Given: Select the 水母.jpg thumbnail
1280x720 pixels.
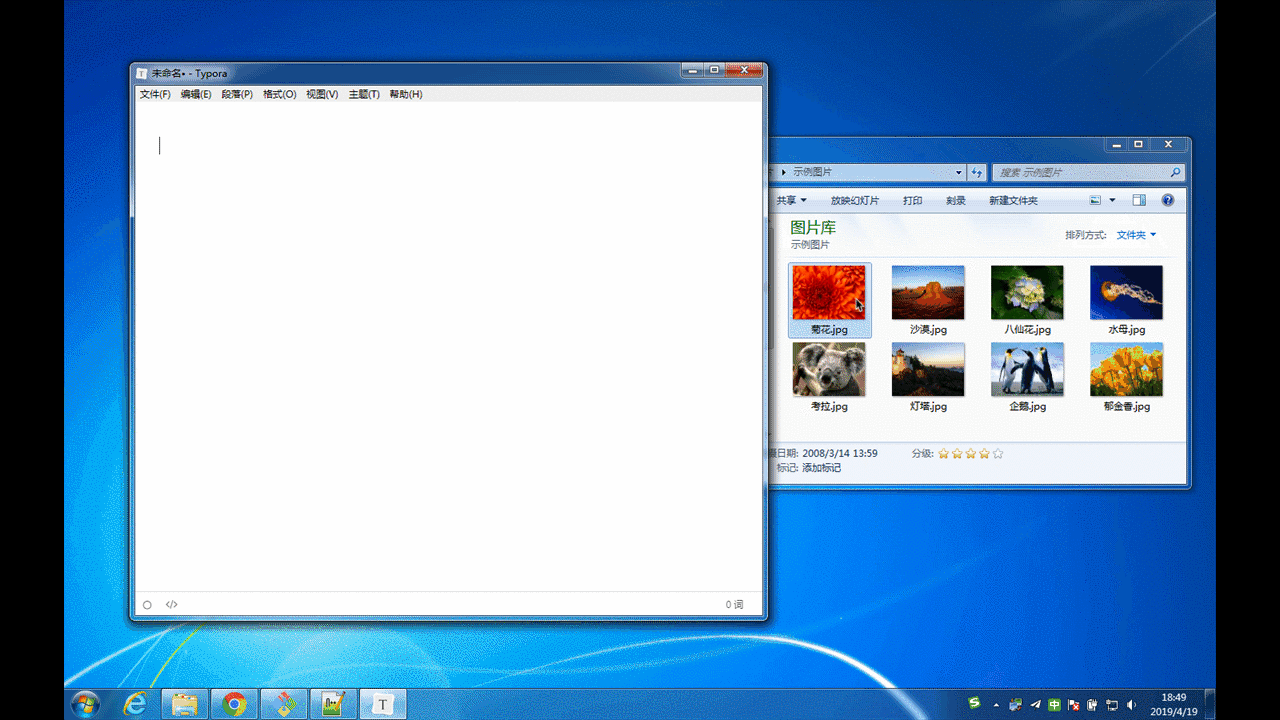Looking at the screenshot, I should pyautogui.click(x=1125, y=291).
